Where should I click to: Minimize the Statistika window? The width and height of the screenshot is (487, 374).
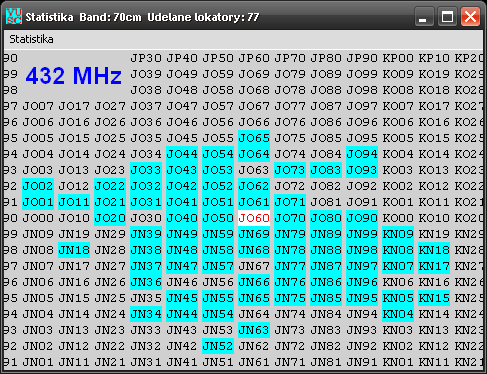pyautogui.click(x=424, y=16)
